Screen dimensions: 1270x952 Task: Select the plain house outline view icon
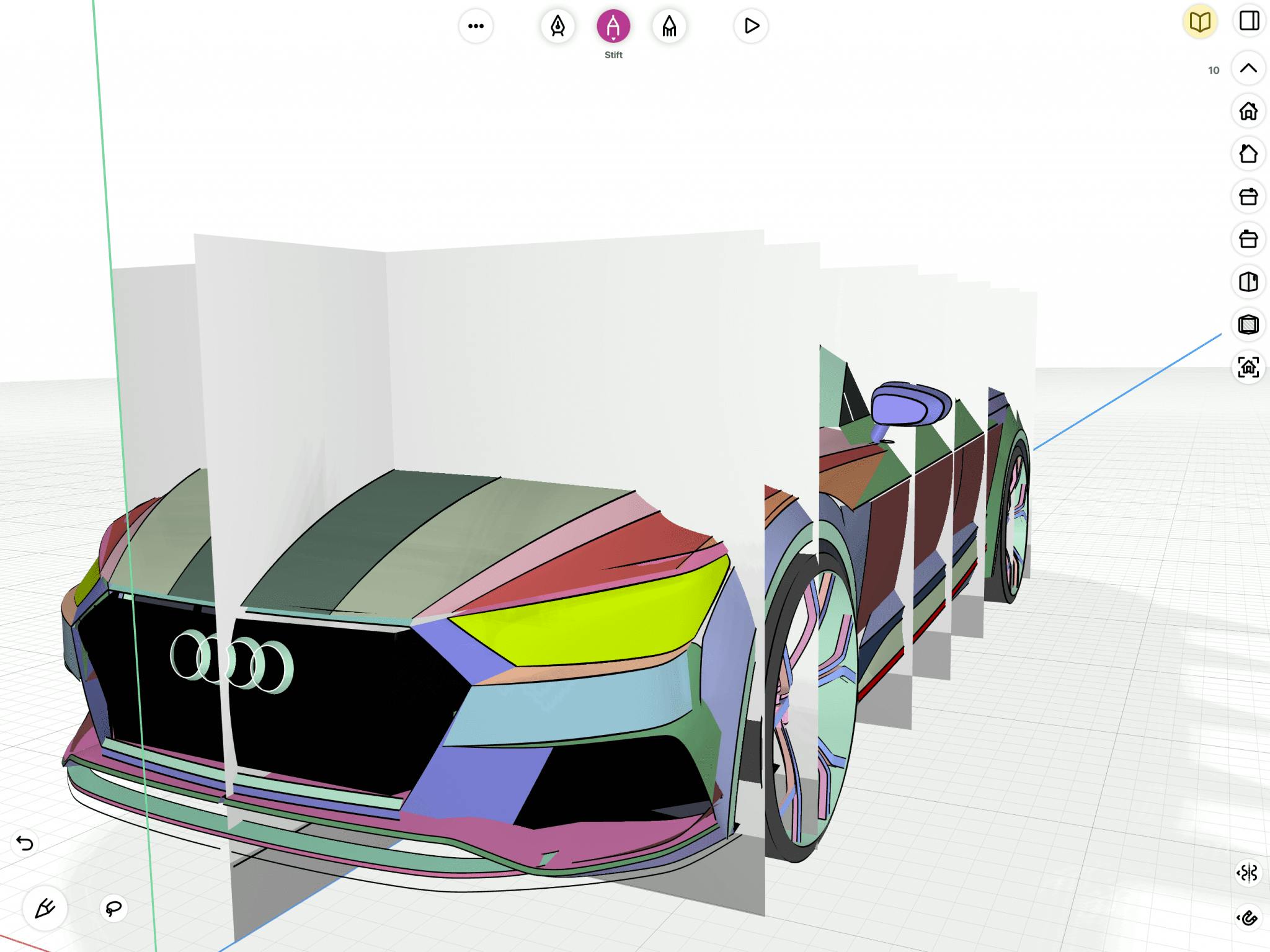coord(1248,154)
